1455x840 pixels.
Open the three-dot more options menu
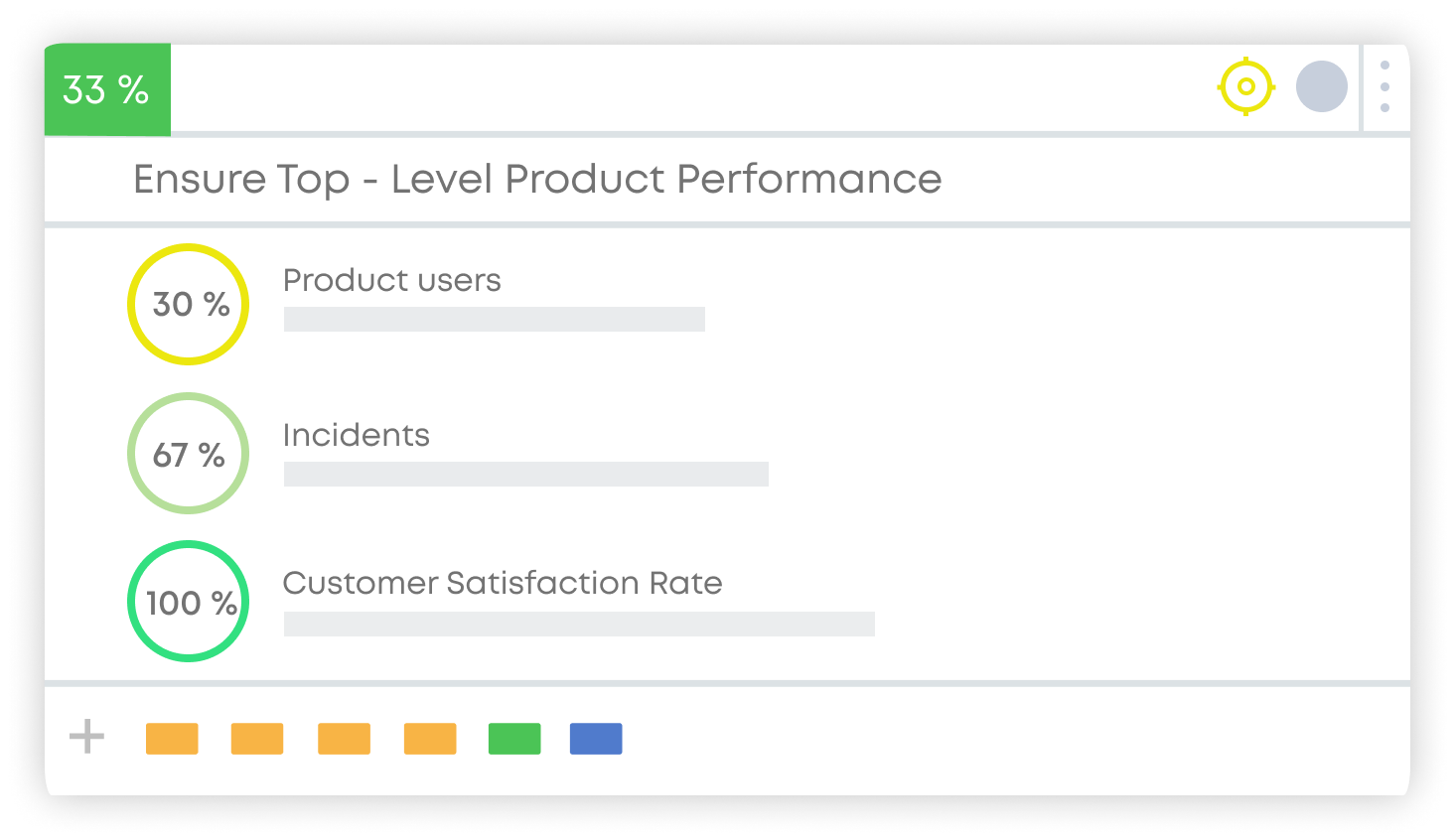tap(1384, 86)
